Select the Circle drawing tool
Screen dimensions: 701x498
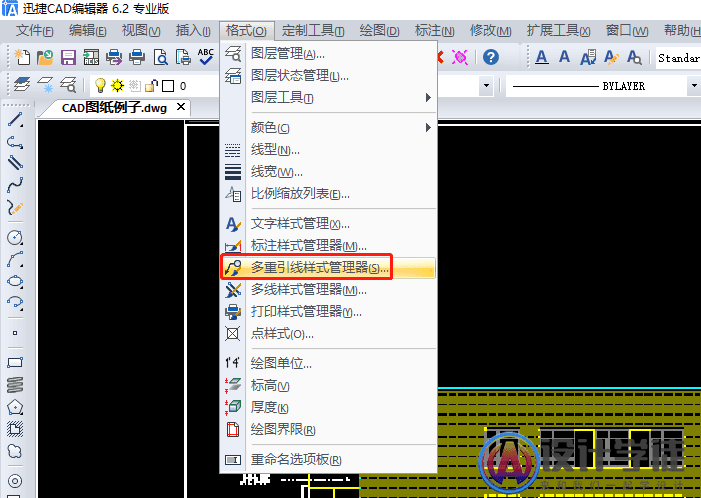click(15, 237)
